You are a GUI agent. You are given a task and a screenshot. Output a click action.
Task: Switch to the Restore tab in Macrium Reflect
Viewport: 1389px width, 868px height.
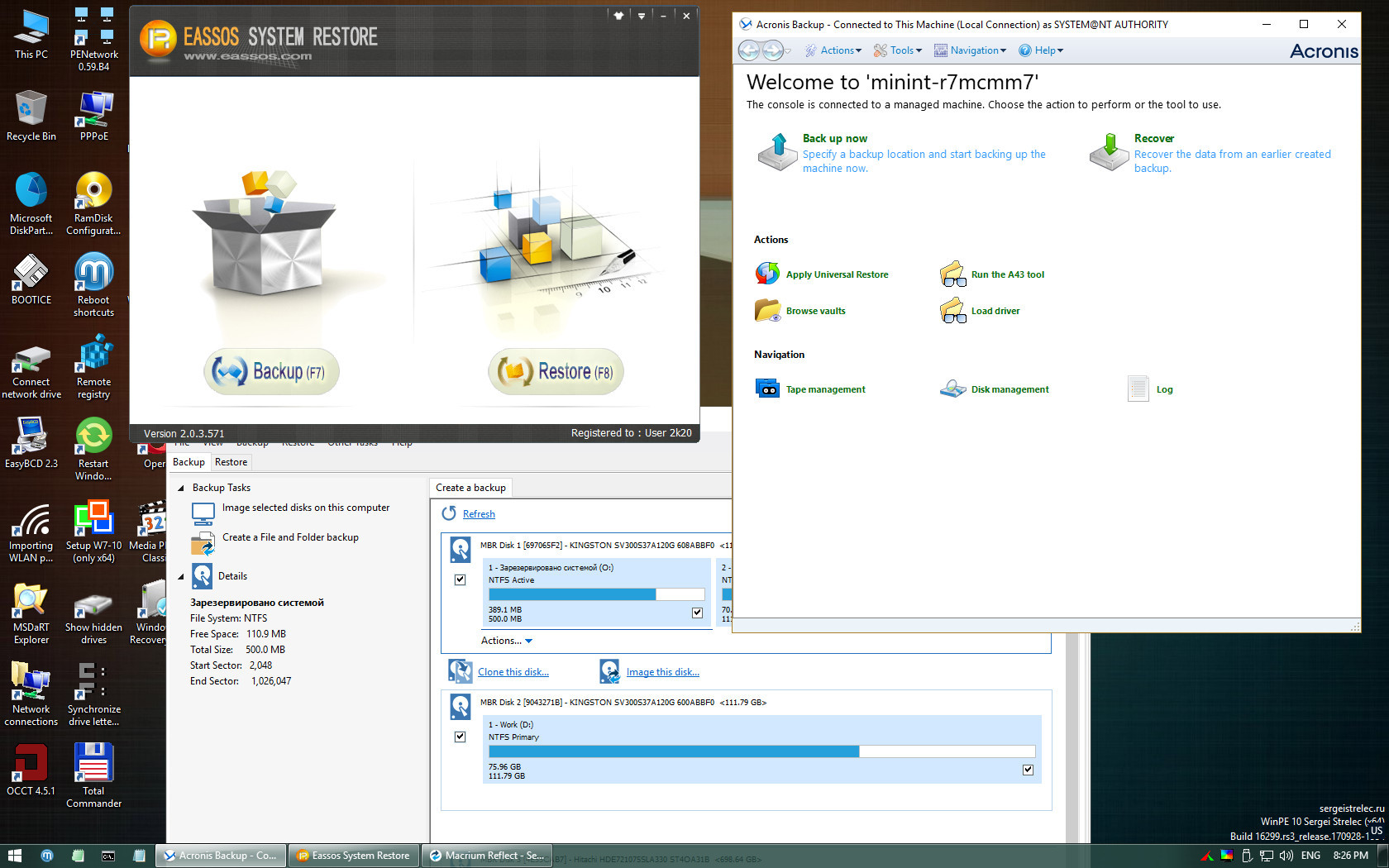click(231, 462)
